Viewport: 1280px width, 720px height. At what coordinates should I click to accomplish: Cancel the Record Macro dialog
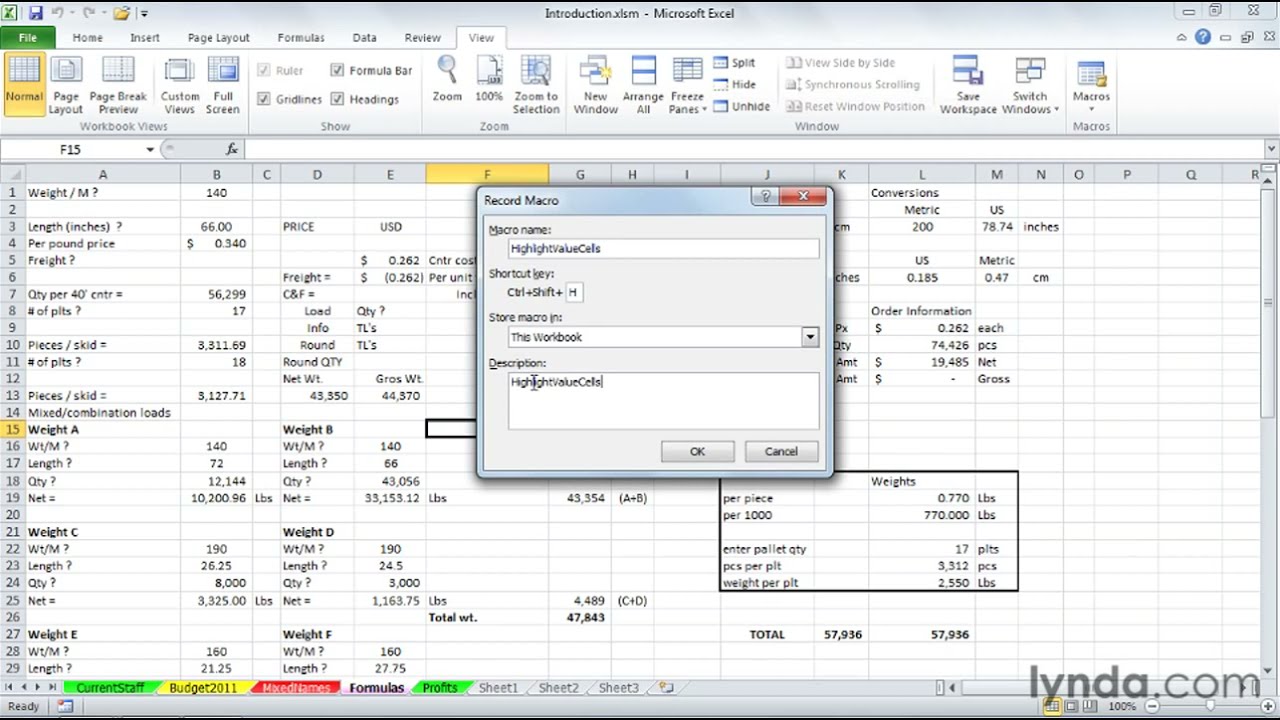pyautogui.click(x=781, y=451)
